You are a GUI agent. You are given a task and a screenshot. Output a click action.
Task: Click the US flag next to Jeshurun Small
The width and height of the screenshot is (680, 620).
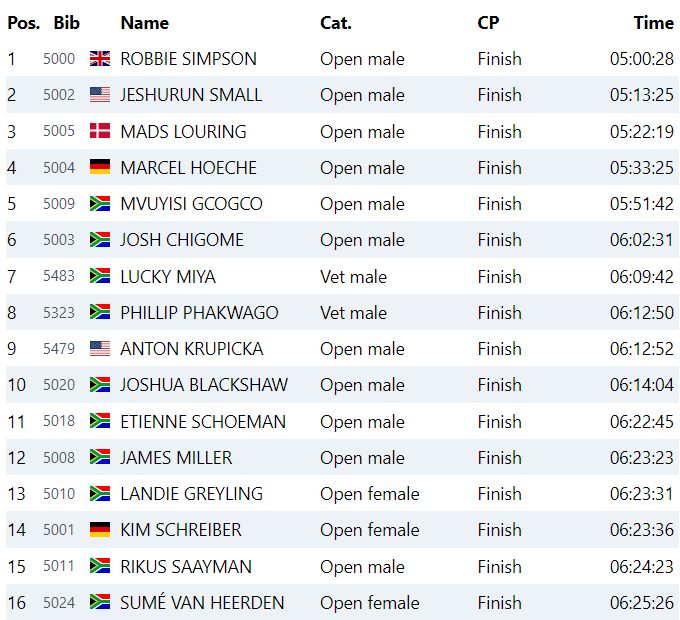[x=100, y=95]
